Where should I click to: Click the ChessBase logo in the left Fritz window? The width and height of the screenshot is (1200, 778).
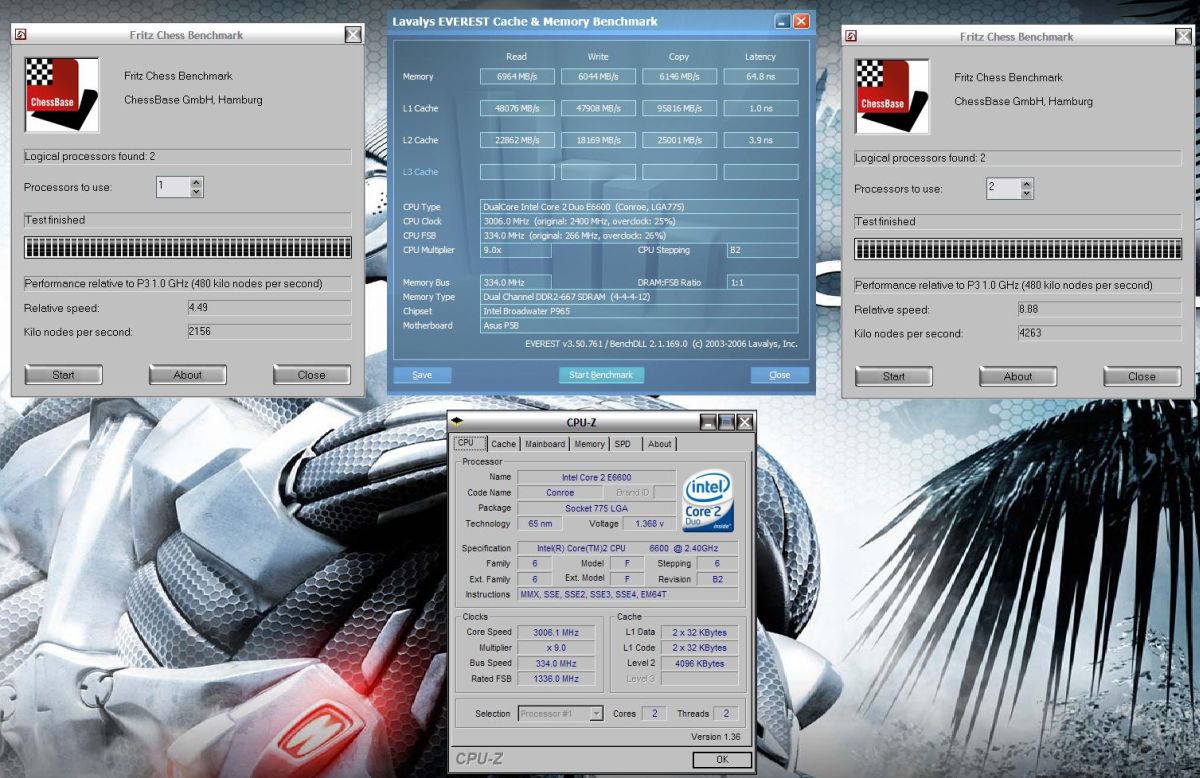pos(62,95)
